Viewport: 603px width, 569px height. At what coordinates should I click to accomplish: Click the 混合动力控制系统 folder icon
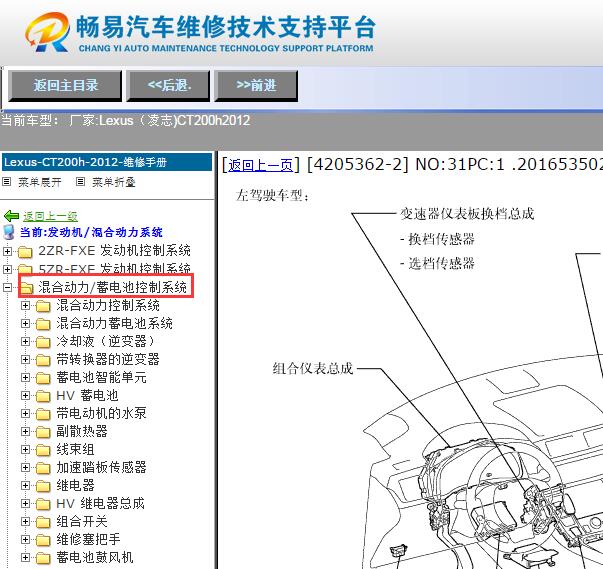tap(43, 306)
